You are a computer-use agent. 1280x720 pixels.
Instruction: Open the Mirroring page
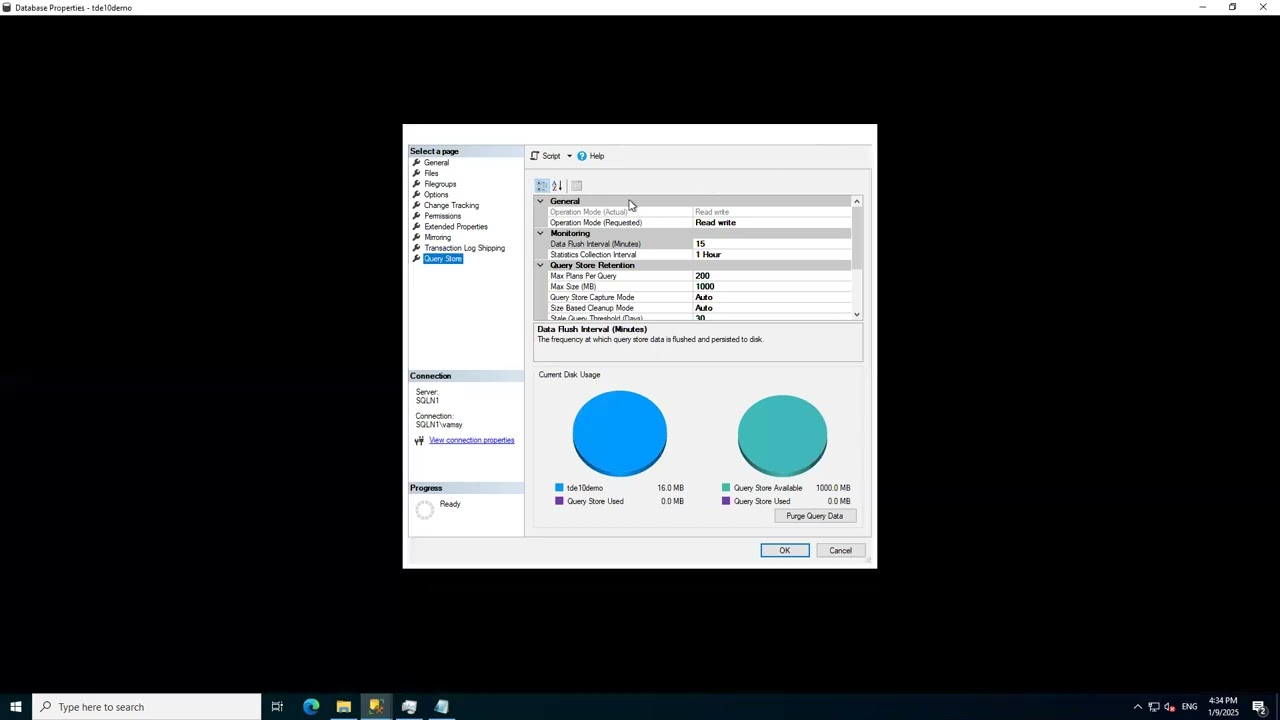pos(437,237)
